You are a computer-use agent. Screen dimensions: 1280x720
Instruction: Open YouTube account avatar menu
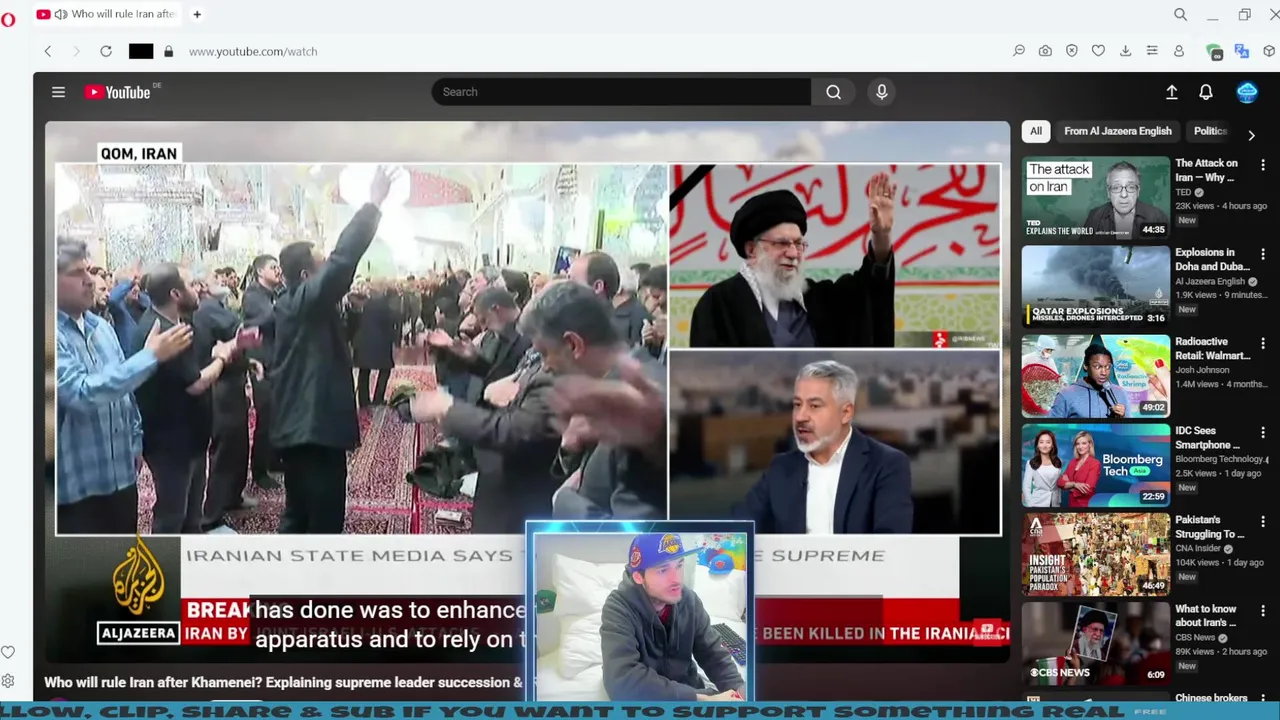1247,92
